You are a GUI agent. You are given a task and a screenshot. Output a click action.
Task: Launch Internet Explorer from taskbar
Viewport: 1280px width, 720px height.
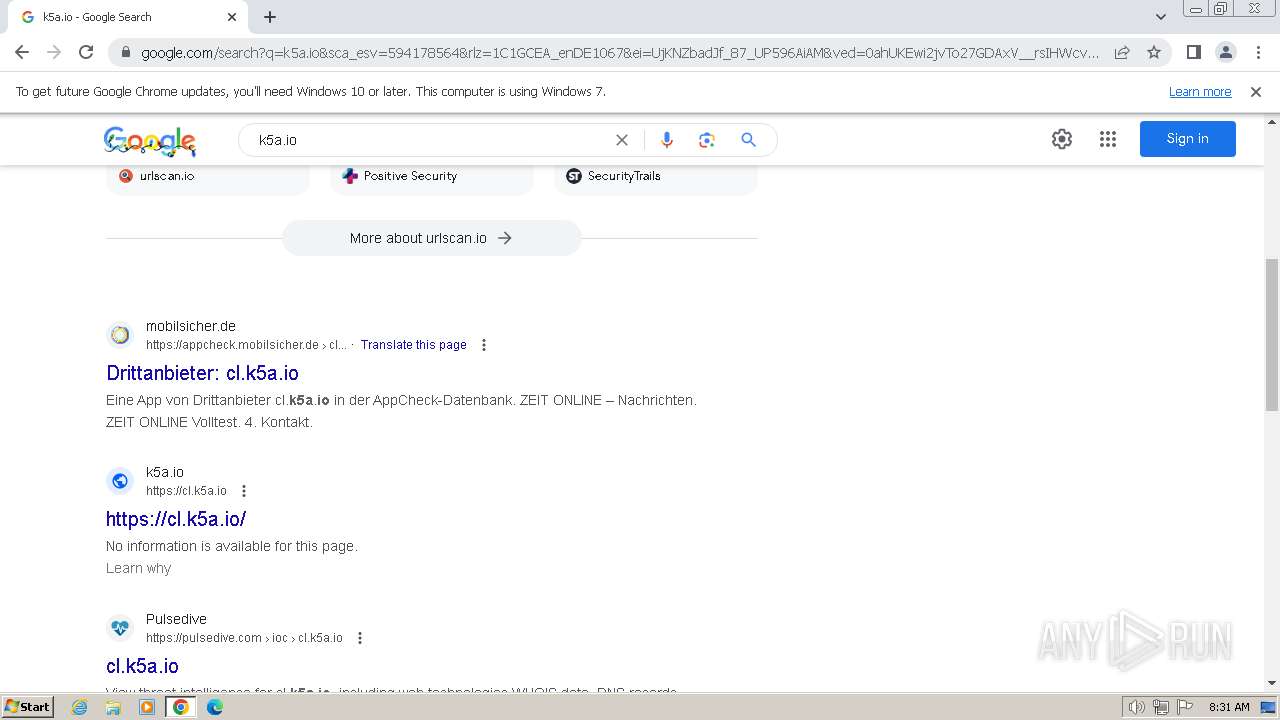[80, 707]
